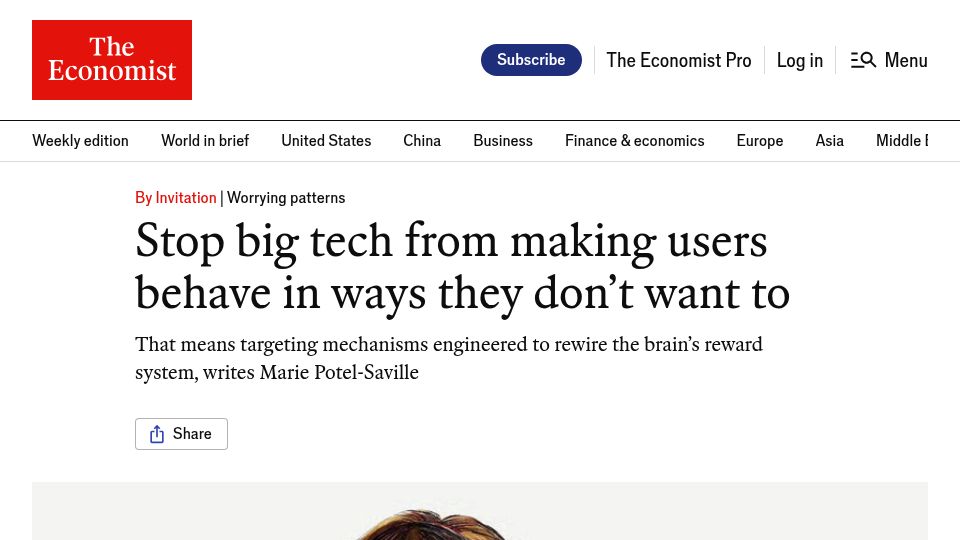
Task: Click the share arrow icon
Action: point(157,434)
